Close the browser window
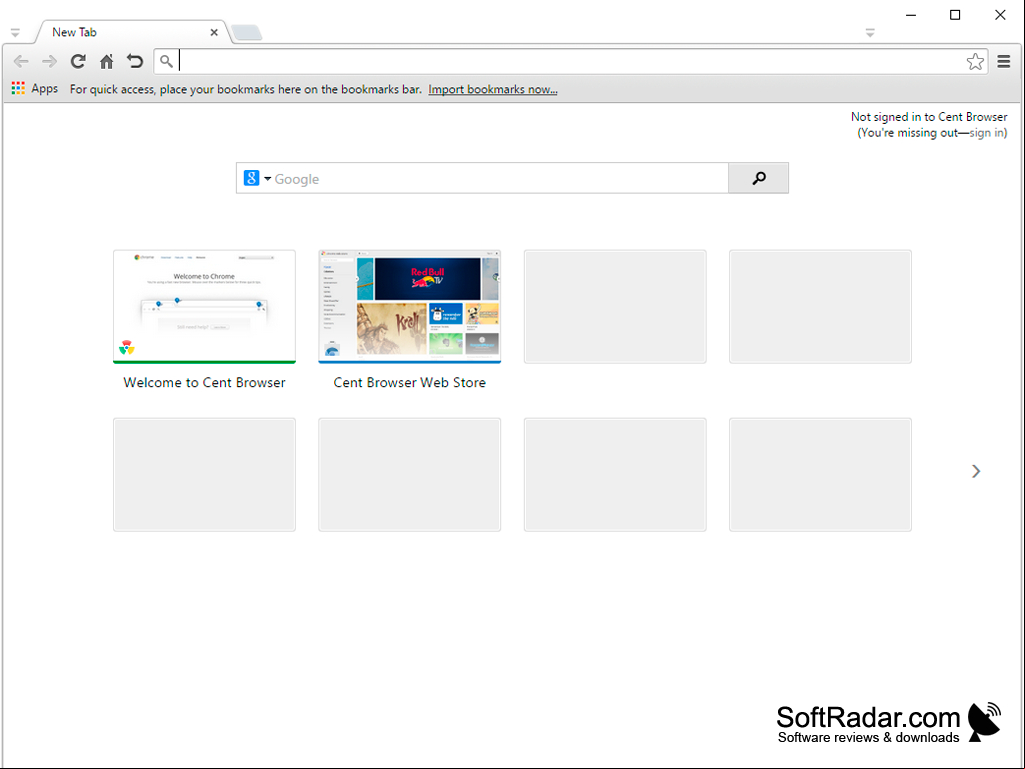The image size is (1025, 769). (x=1000, y=15)
